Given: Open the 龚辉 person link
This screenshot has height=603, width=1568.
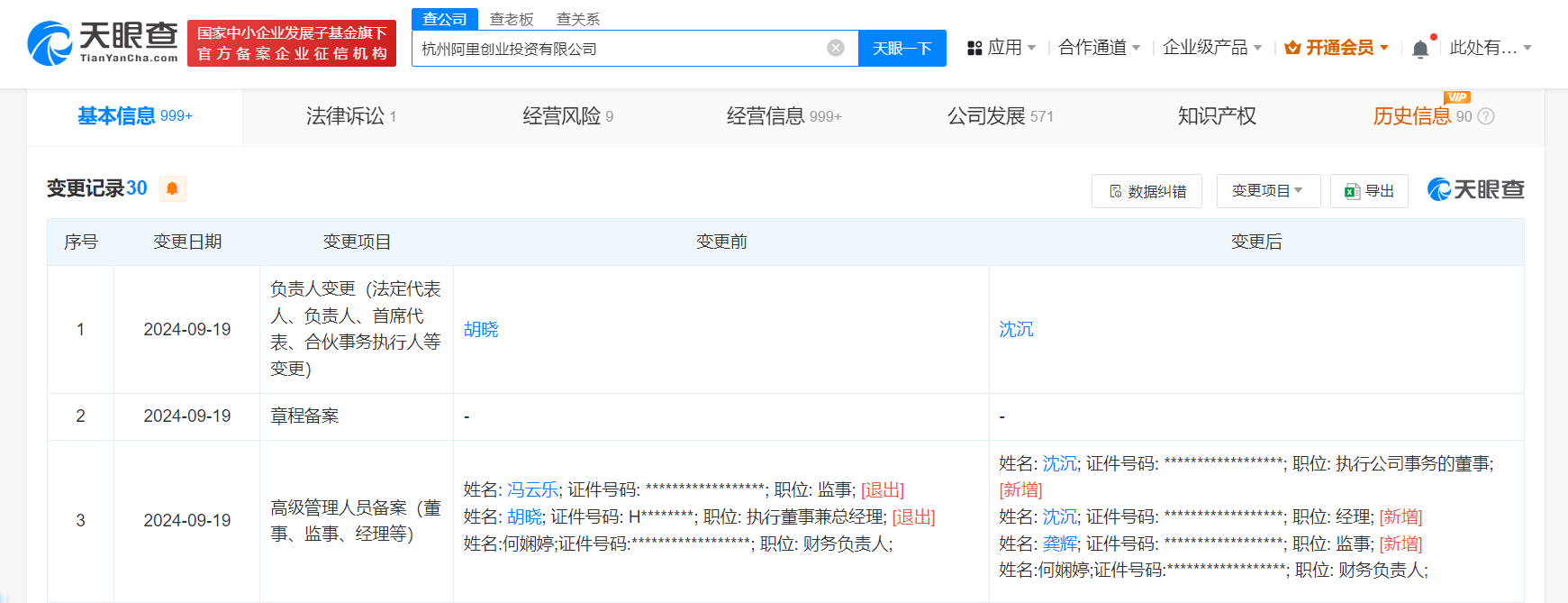Looking at the screenshot, I should 1060,544.
